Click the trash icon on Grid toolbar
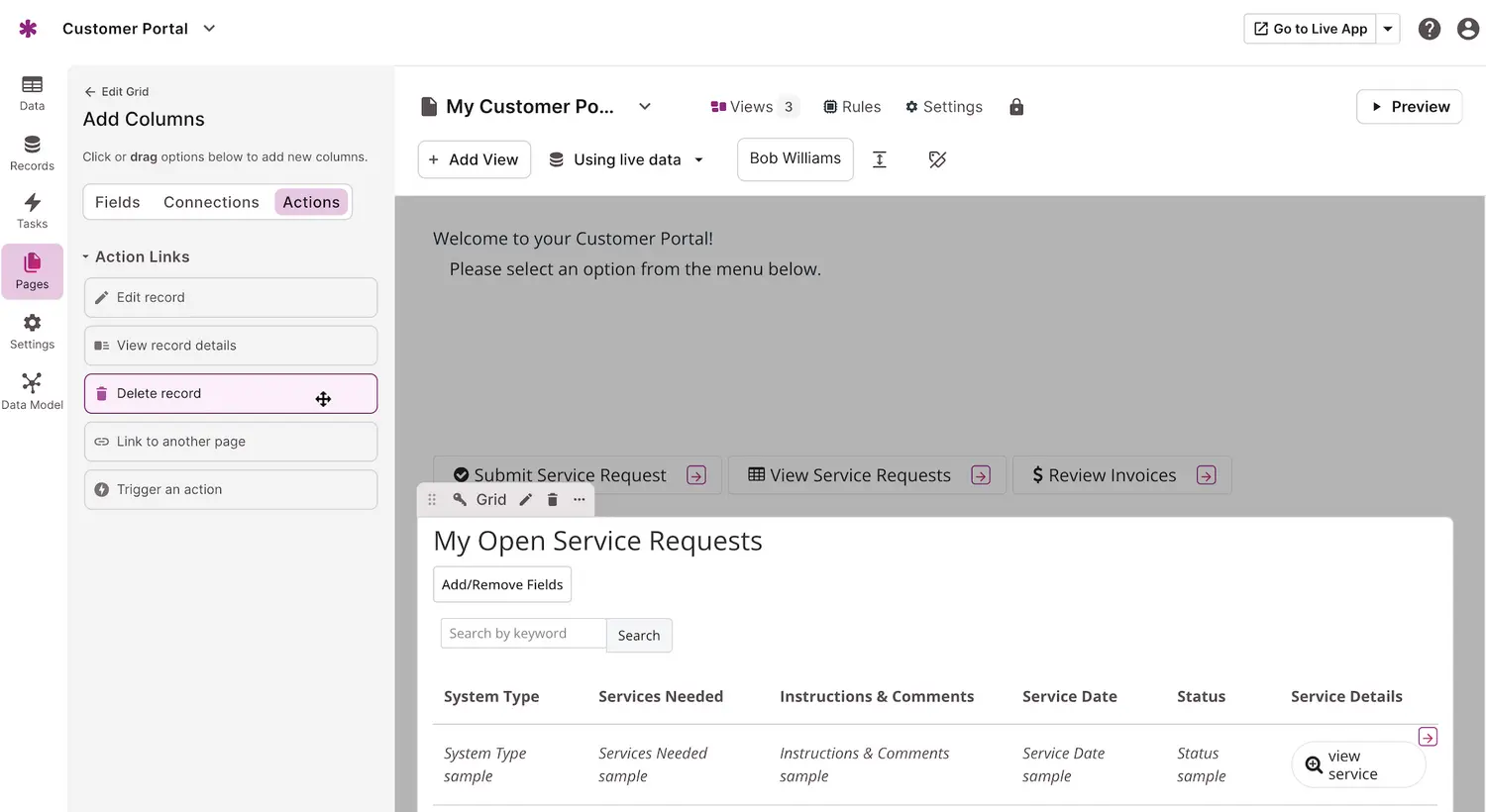Image resolution: width=1486 pixels, height=812 pixels. pyautogui.click(x=553, y=500)
